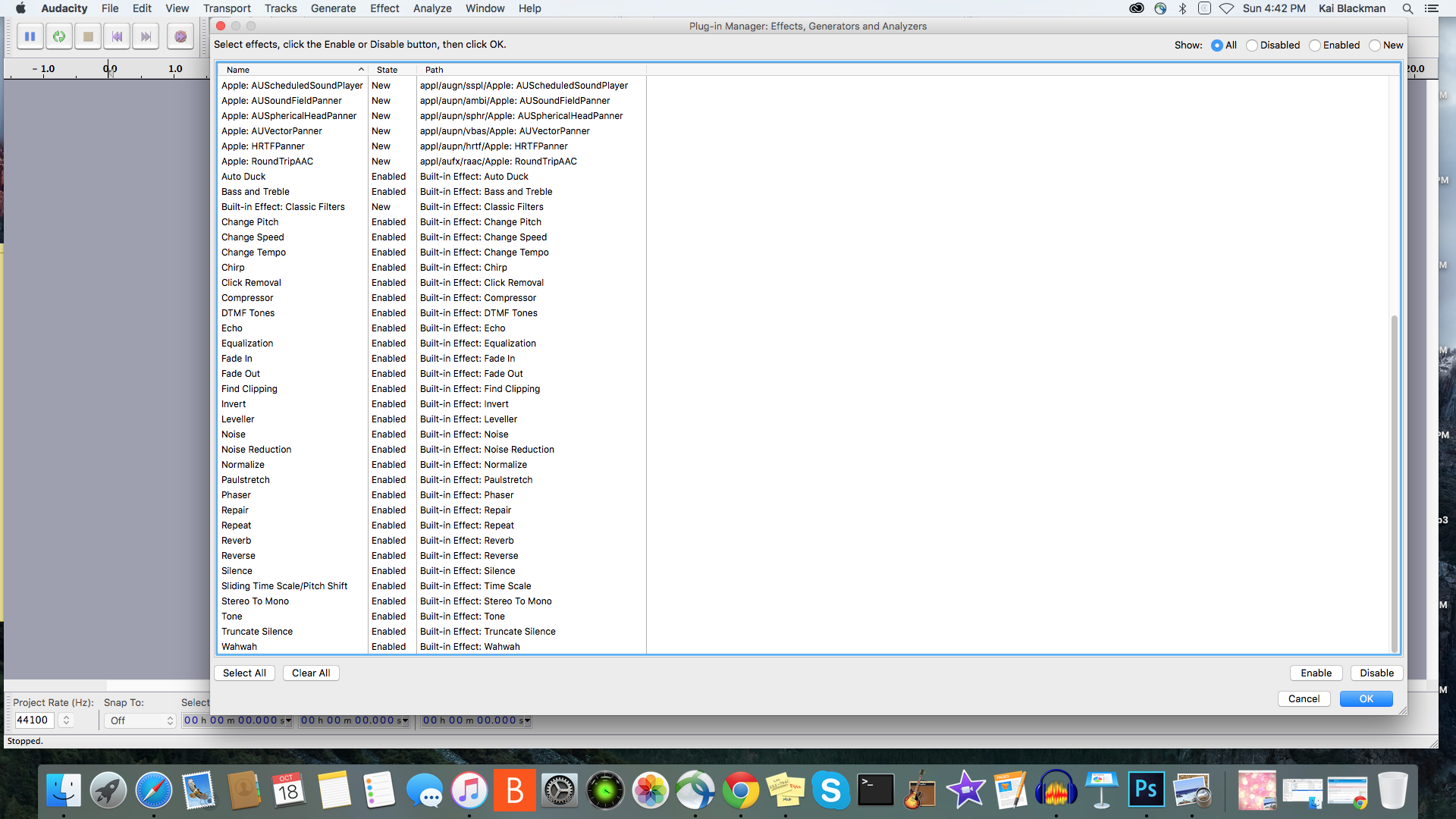1456x819 pixels.
Task: Open the Analyze menu
Action: (432, 8)
